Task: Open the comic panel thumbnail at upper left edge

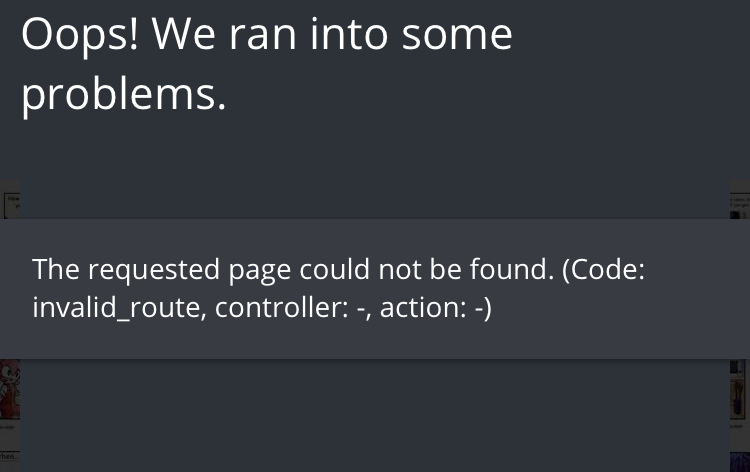Action: [x=11, y=205]
